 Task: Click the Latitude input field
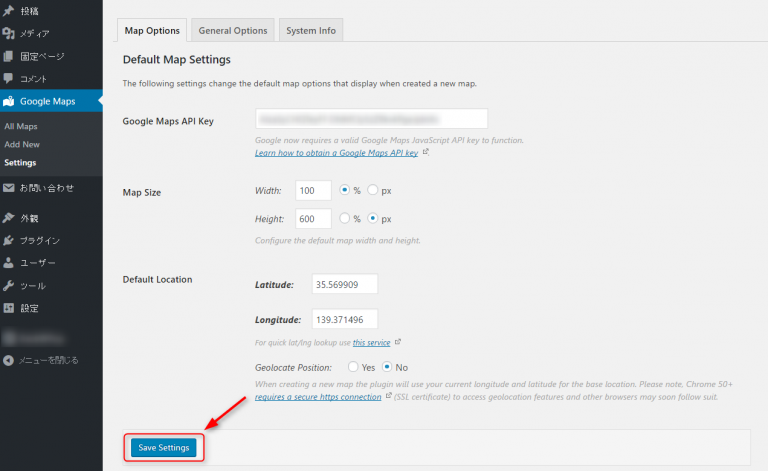pyautogui.click(x=345, y=284)
